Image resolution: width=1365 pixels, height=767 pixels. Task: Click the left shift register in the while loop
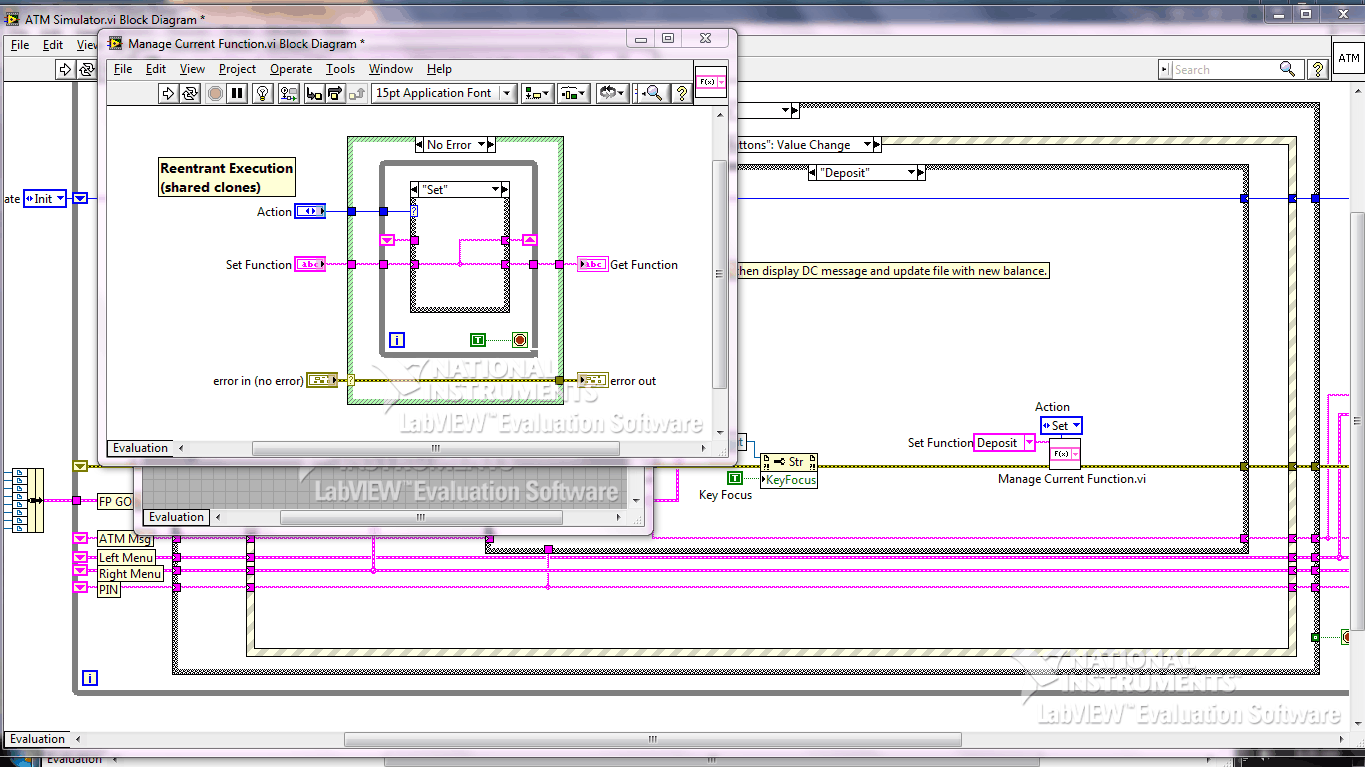tap(388, 240)
